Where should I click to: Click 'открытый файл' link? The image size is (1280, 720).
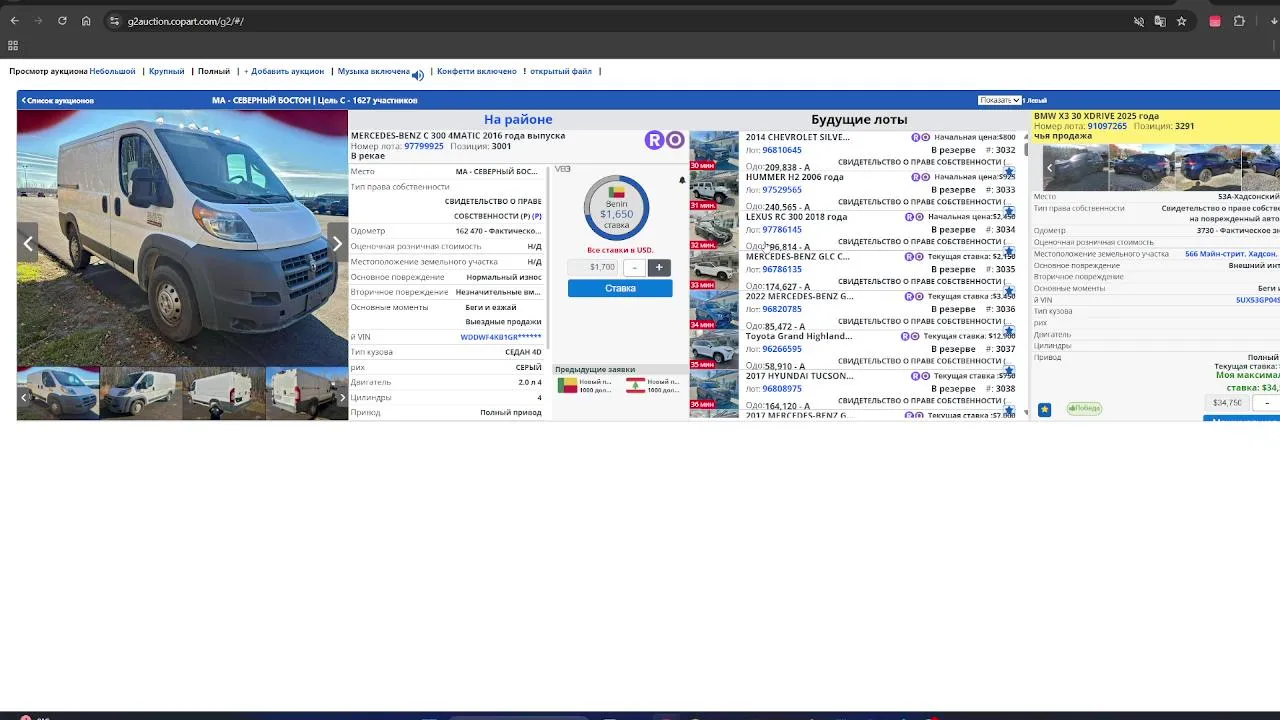(561, 71)
